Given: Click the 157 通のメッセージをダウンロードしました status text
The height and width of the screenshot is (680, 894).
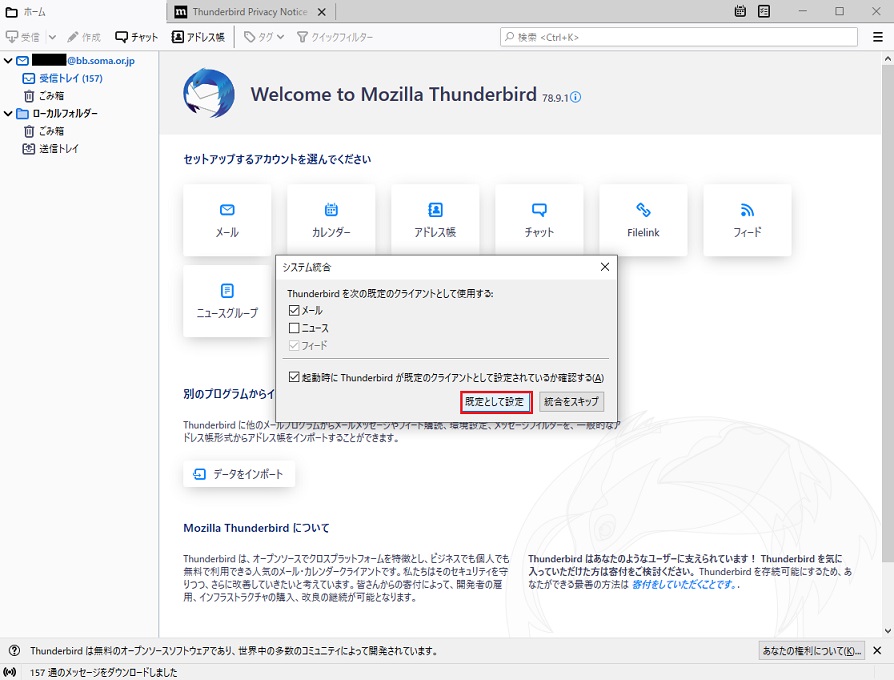Looking at the screenshot, I should click(104, 673).
